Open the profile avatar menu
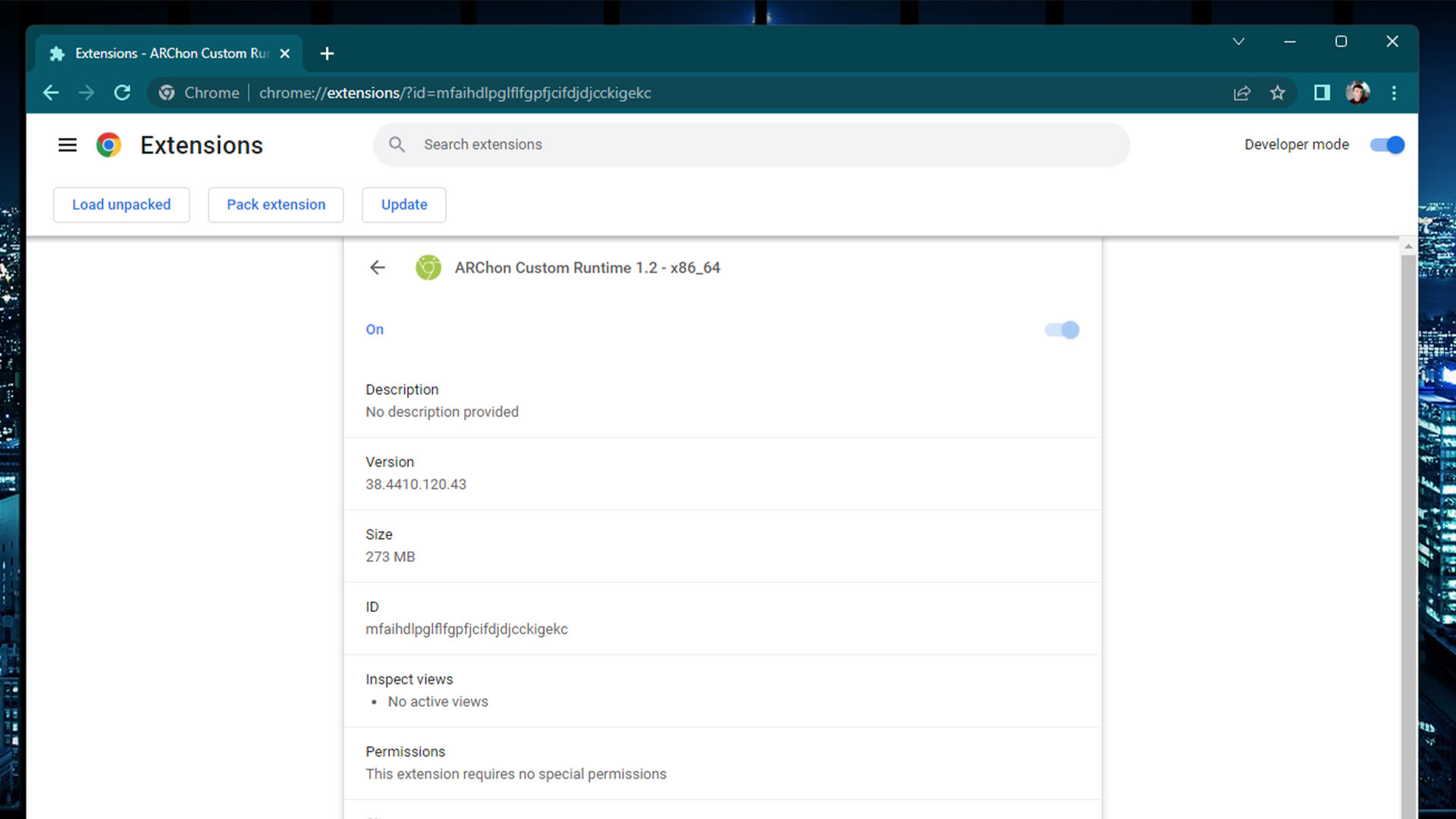Viewport: 1456px width, 819px height. (x=1357, y=93)
